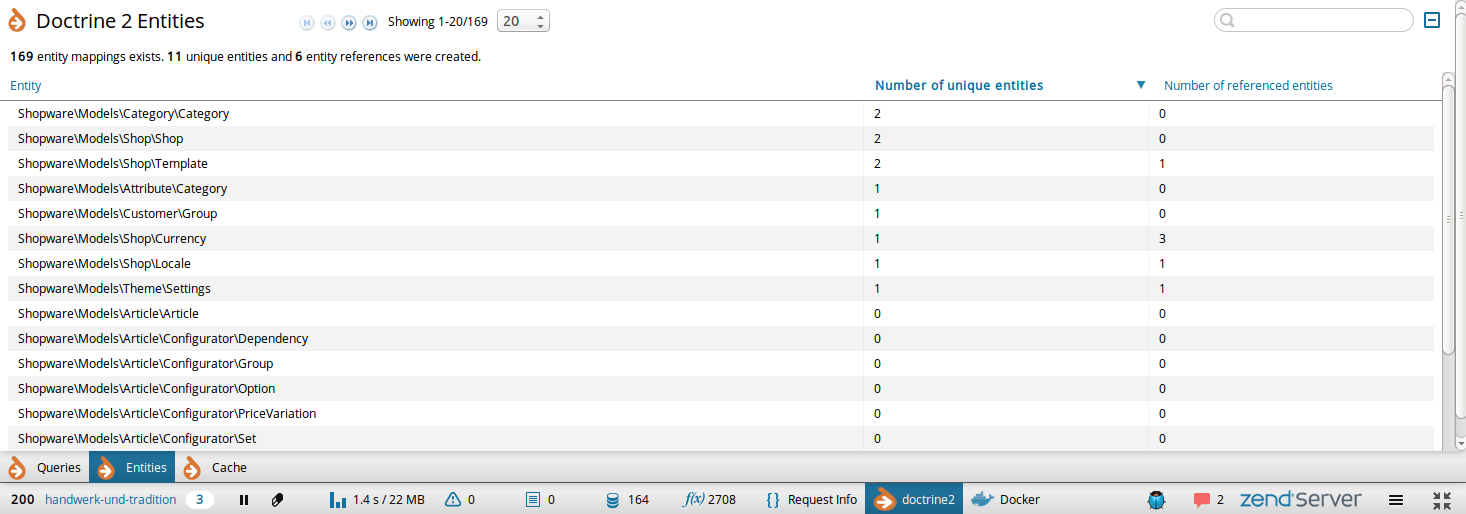1466x514 pixels.
Task: Open the Cache tab
Action: (215, 467)
